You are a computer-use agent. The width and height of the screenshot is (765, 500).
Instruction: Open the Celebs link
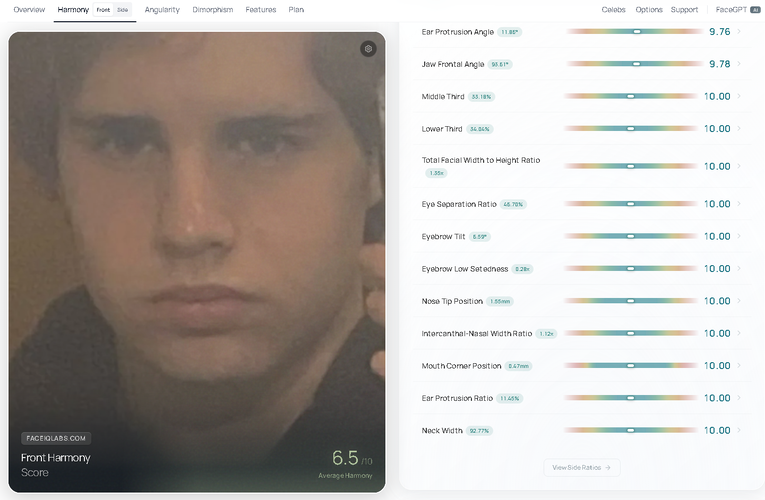(x=613, y=10)
